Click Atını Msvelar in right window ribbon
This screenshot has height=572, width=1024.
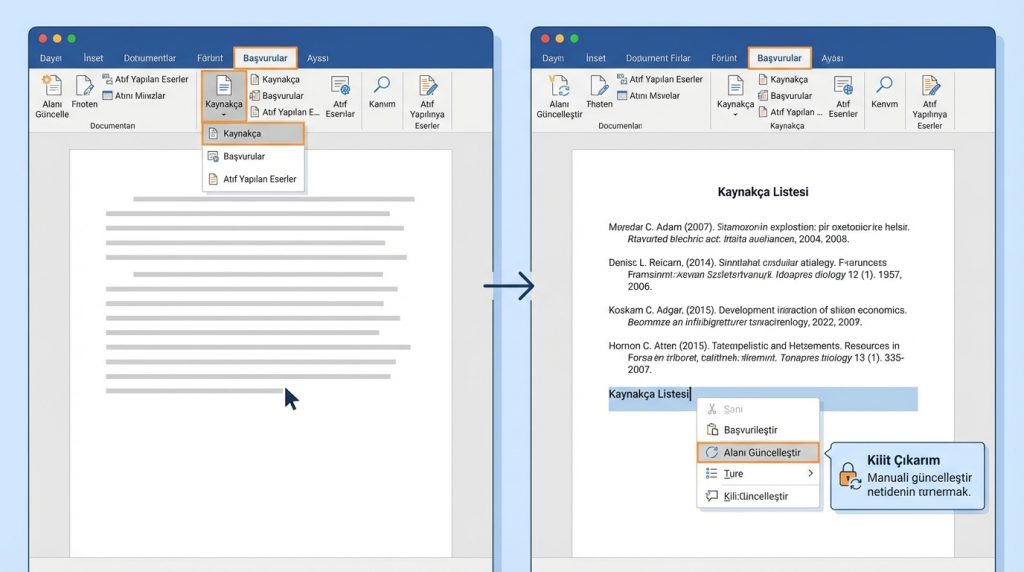point(648,95)
